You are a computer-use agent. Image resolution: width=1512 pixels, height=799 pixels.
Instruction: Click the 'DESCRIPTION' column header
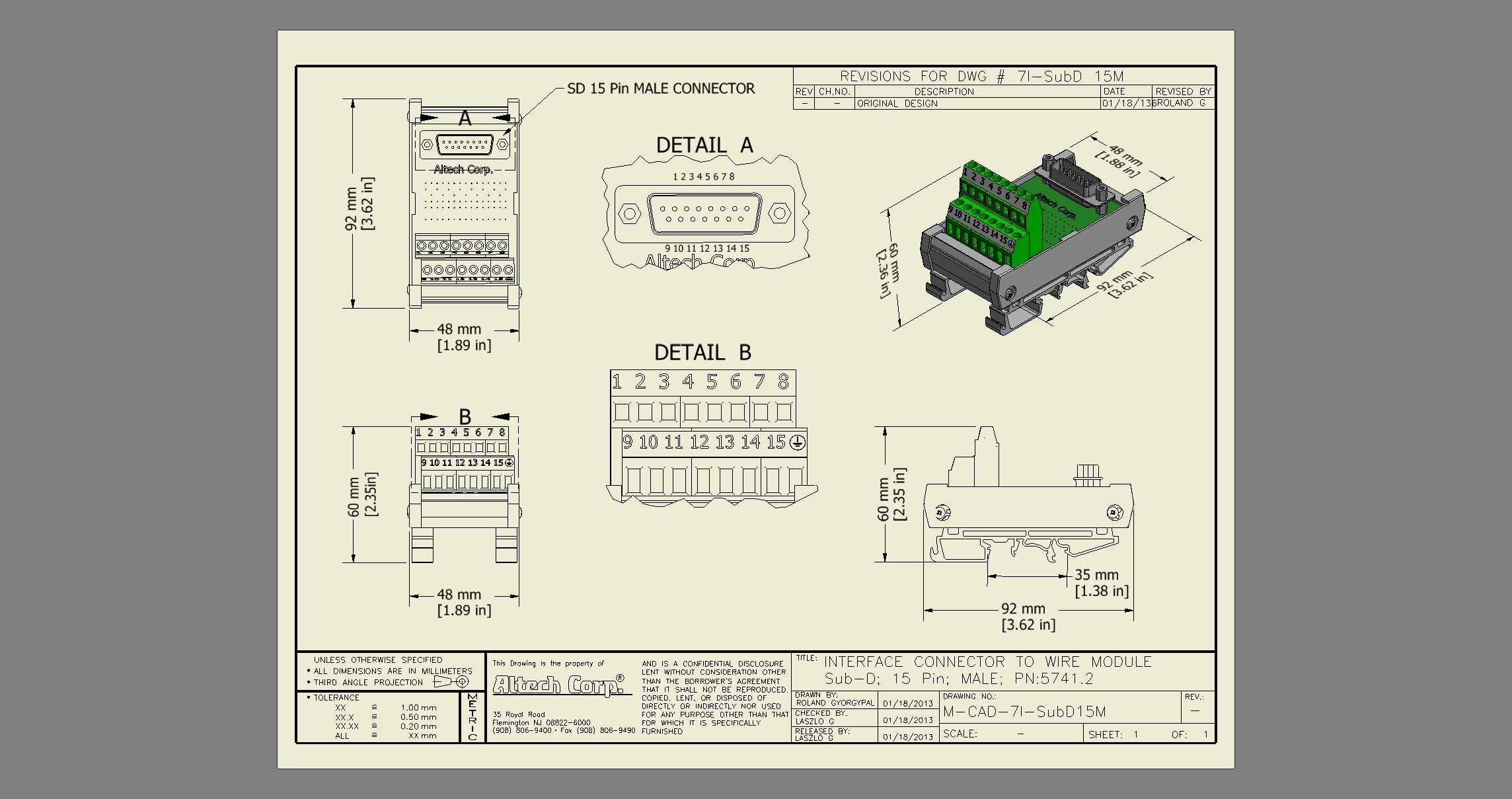tap(944, 91)
